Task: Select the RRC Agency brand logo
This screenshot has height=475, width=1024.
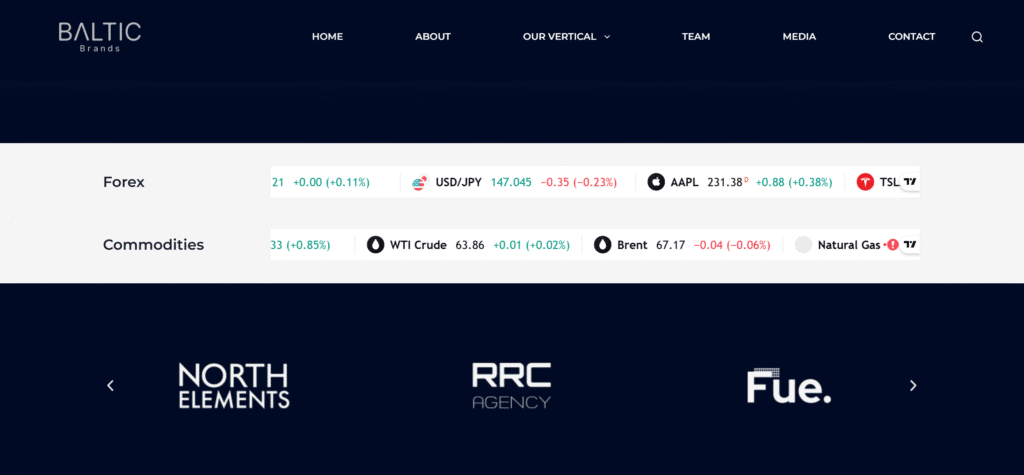Action: coord(511,385)
